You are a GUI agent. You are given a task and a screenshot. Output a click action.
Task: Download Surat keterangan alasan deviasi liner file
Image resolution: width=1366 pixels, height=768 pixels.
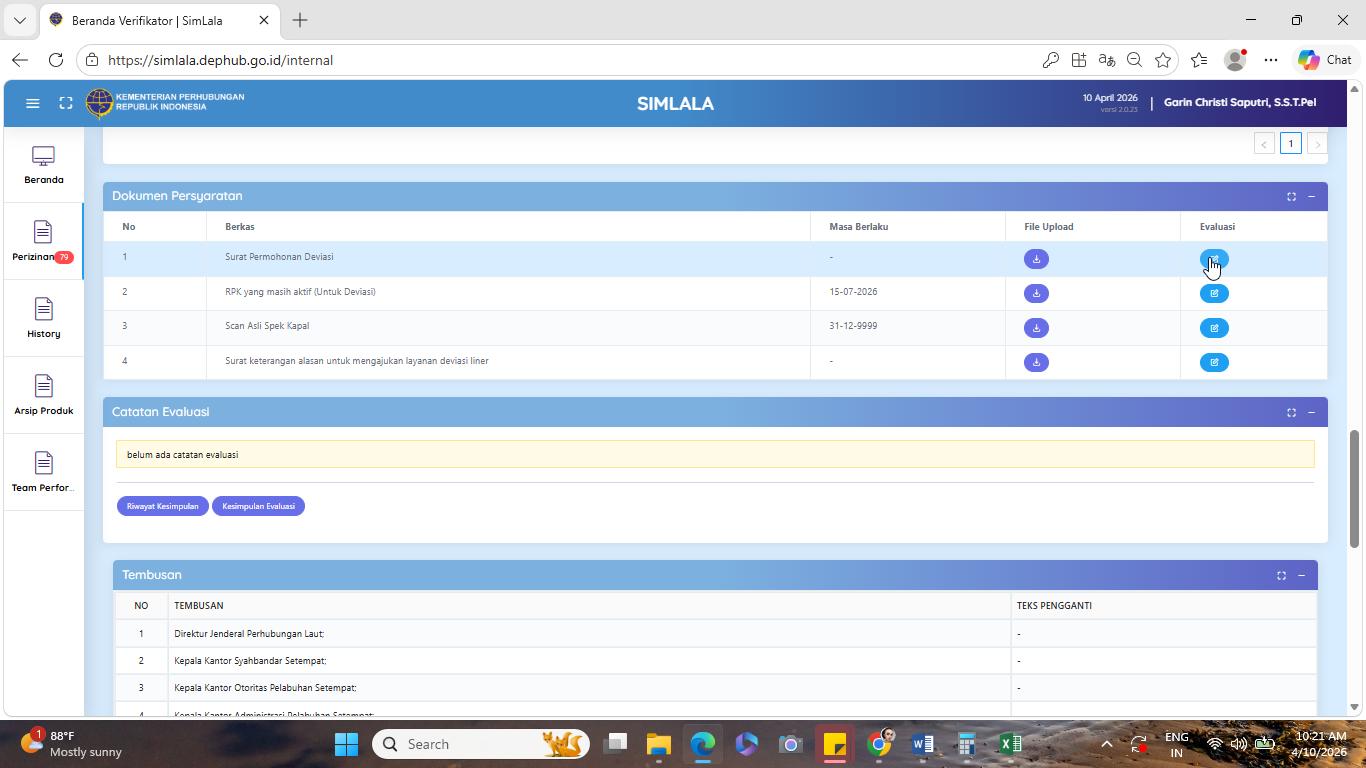[1036, 362]
